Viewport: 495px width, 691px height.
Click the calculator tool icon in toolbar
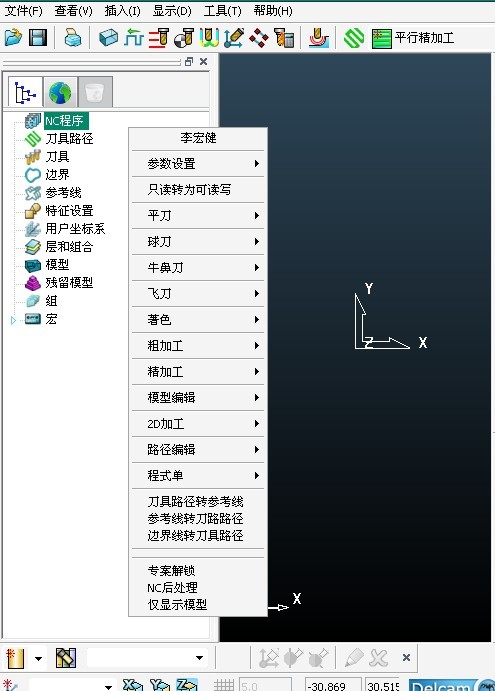284,37
